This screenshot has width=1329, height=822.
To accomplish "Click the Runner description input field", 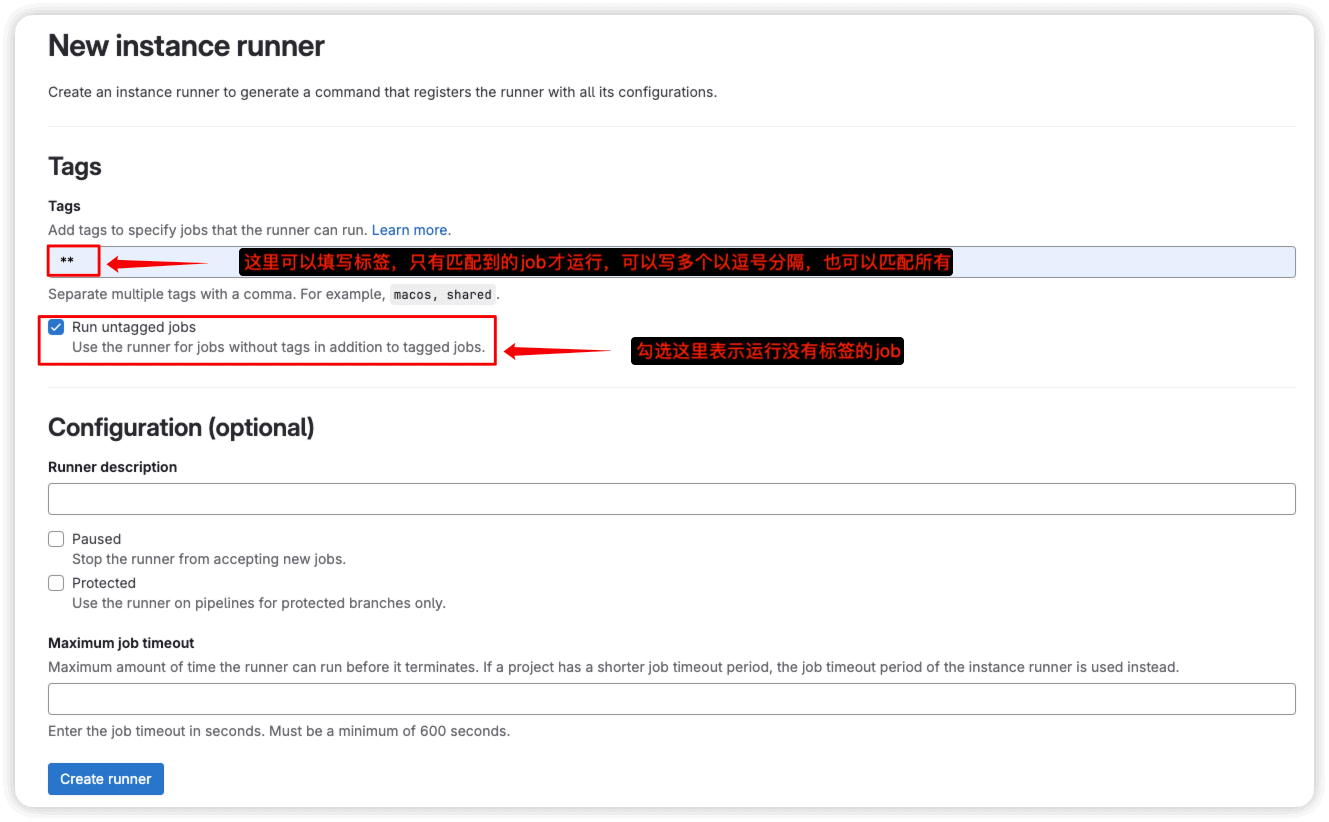I will pos(671,499).
